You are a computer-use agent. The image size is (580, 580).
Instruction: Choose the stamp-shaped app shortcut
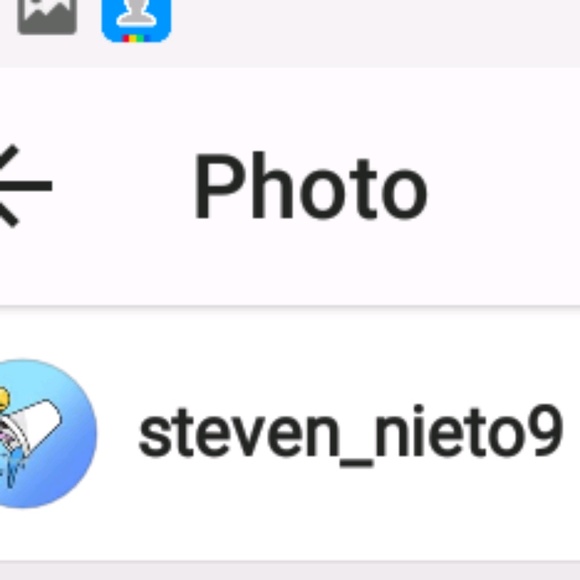(x=136, y=20)
